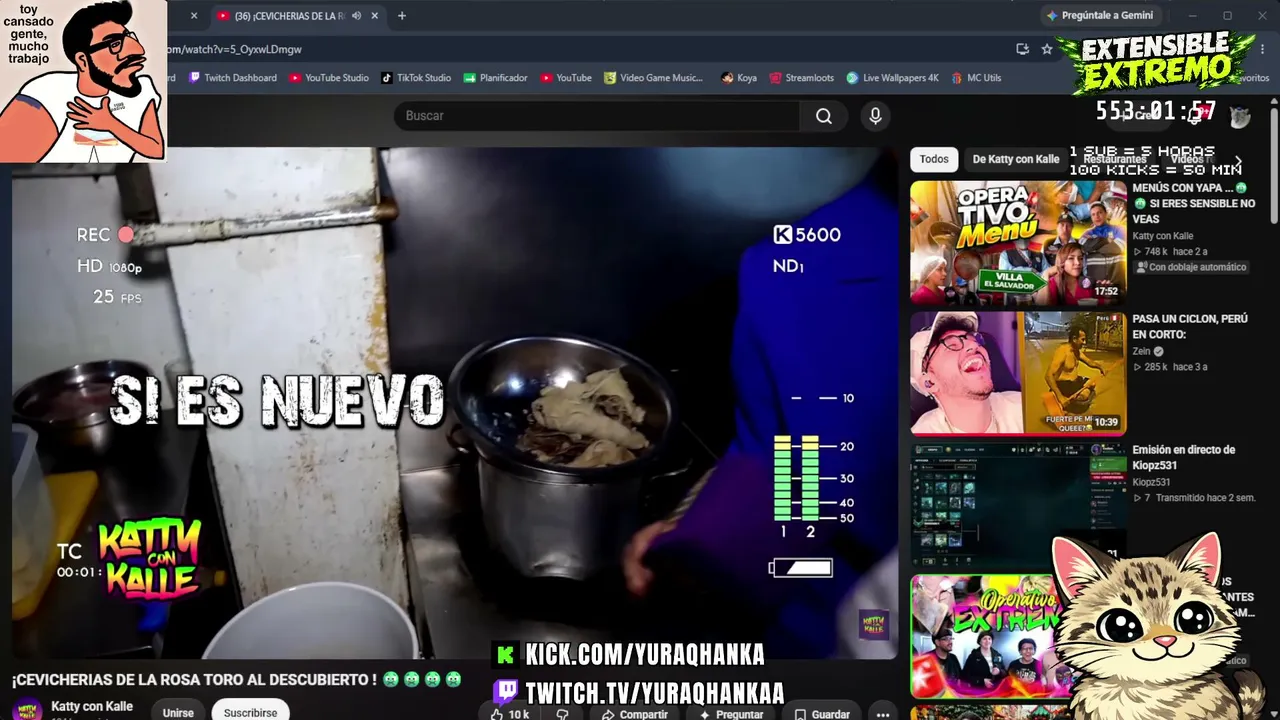
Task: Dislike the video with the thumbs-down icon
Action: pyautogui.click(x=562, y=714)
